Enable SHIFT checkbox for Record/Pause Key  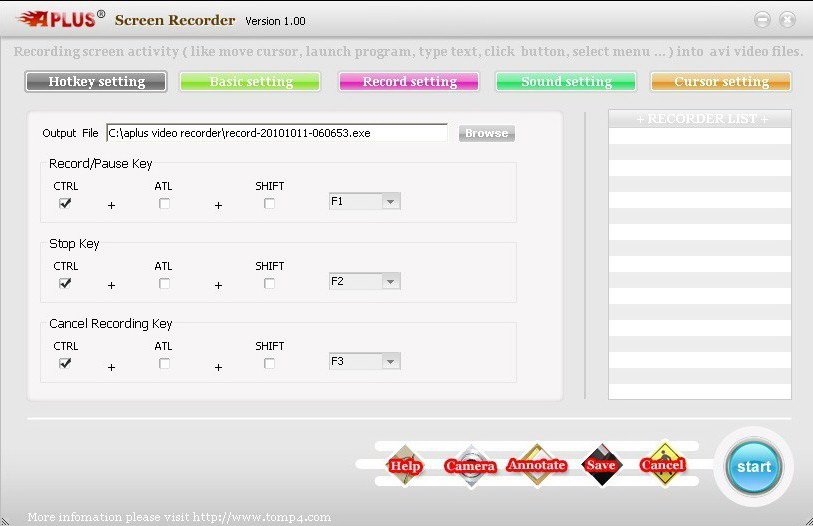pyautogui.click(x=269, y=203)
